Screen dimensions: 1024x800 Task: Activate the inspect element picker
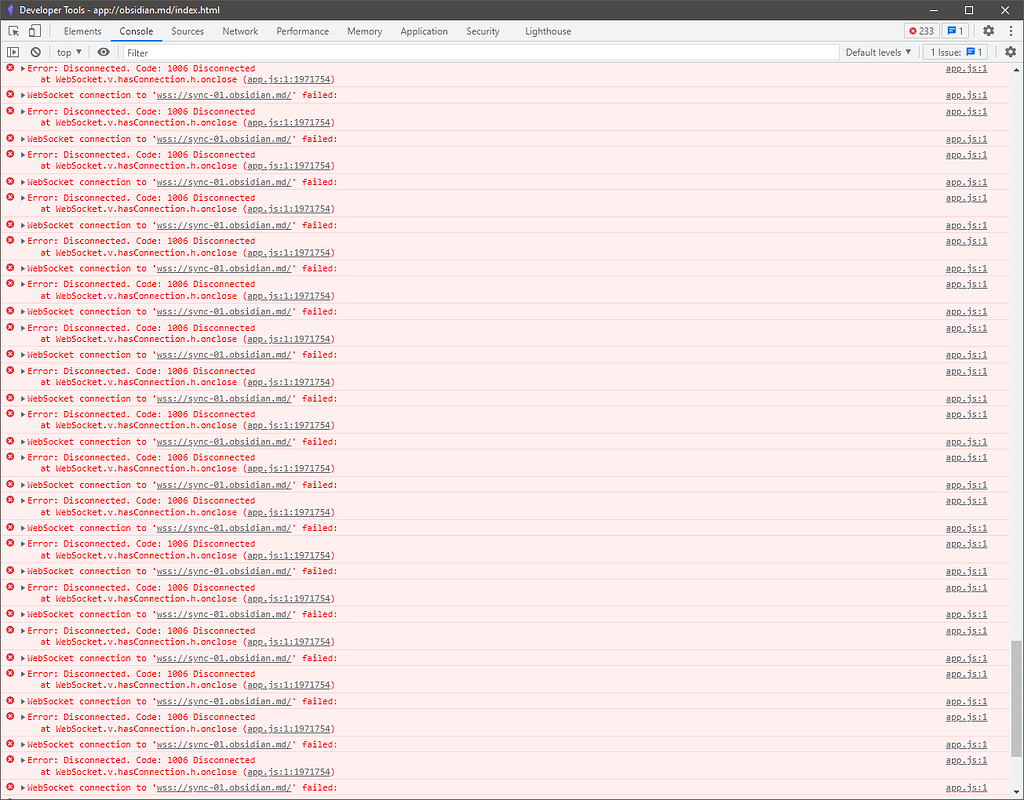pyautogui.click(x=13, y=31)
